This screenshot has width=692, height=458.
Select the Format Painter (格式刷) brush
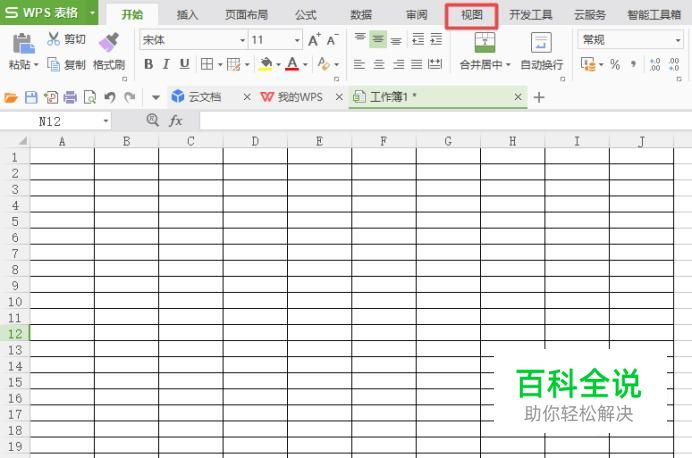[109, 42]
